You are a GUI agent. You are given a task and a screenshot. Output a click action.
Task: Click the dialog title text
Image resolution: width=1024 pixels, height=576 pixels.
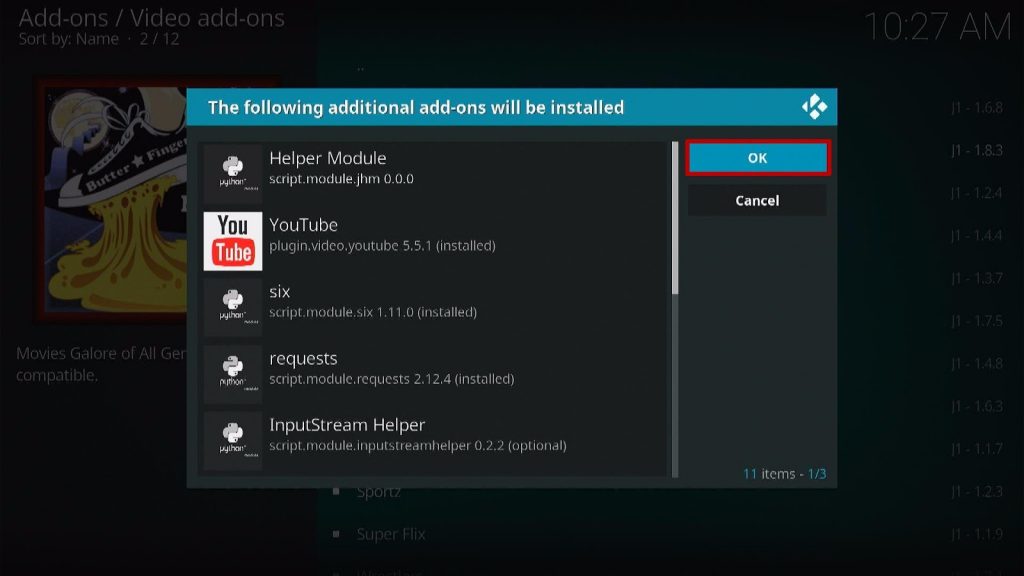click(416, 107)
